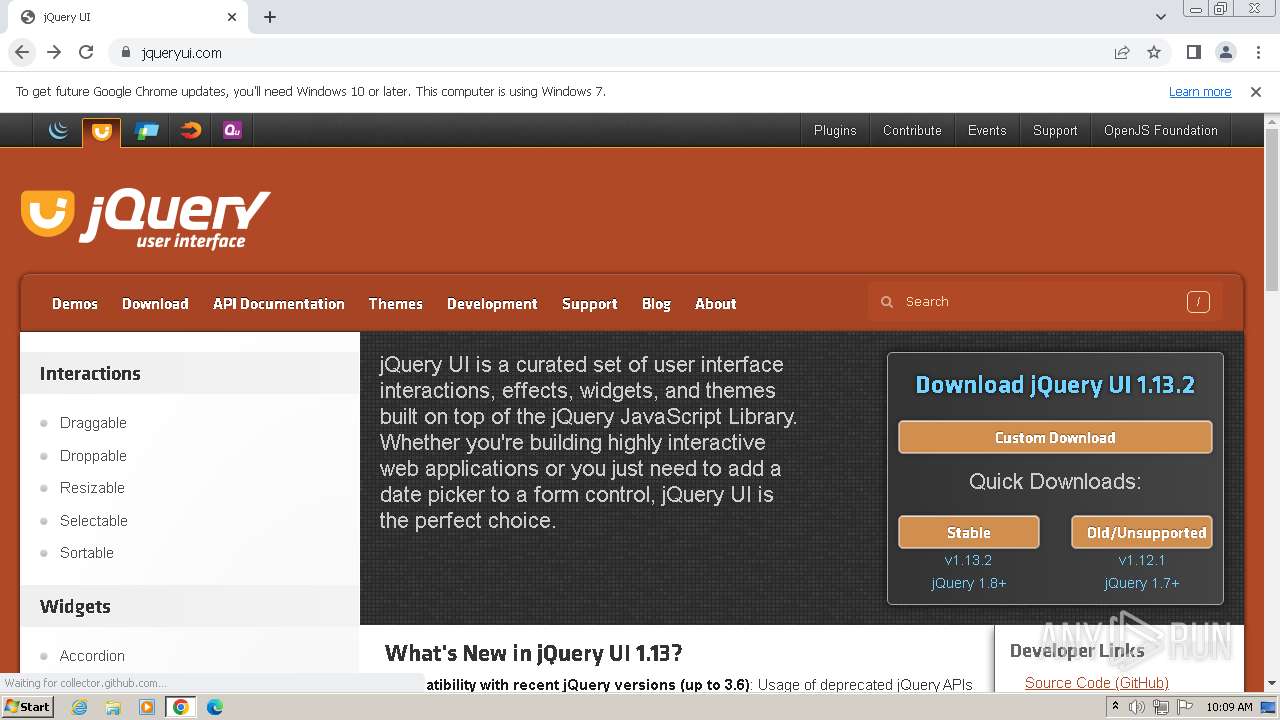Open Droppable interaction link
1280x720 pixels.
93,456
